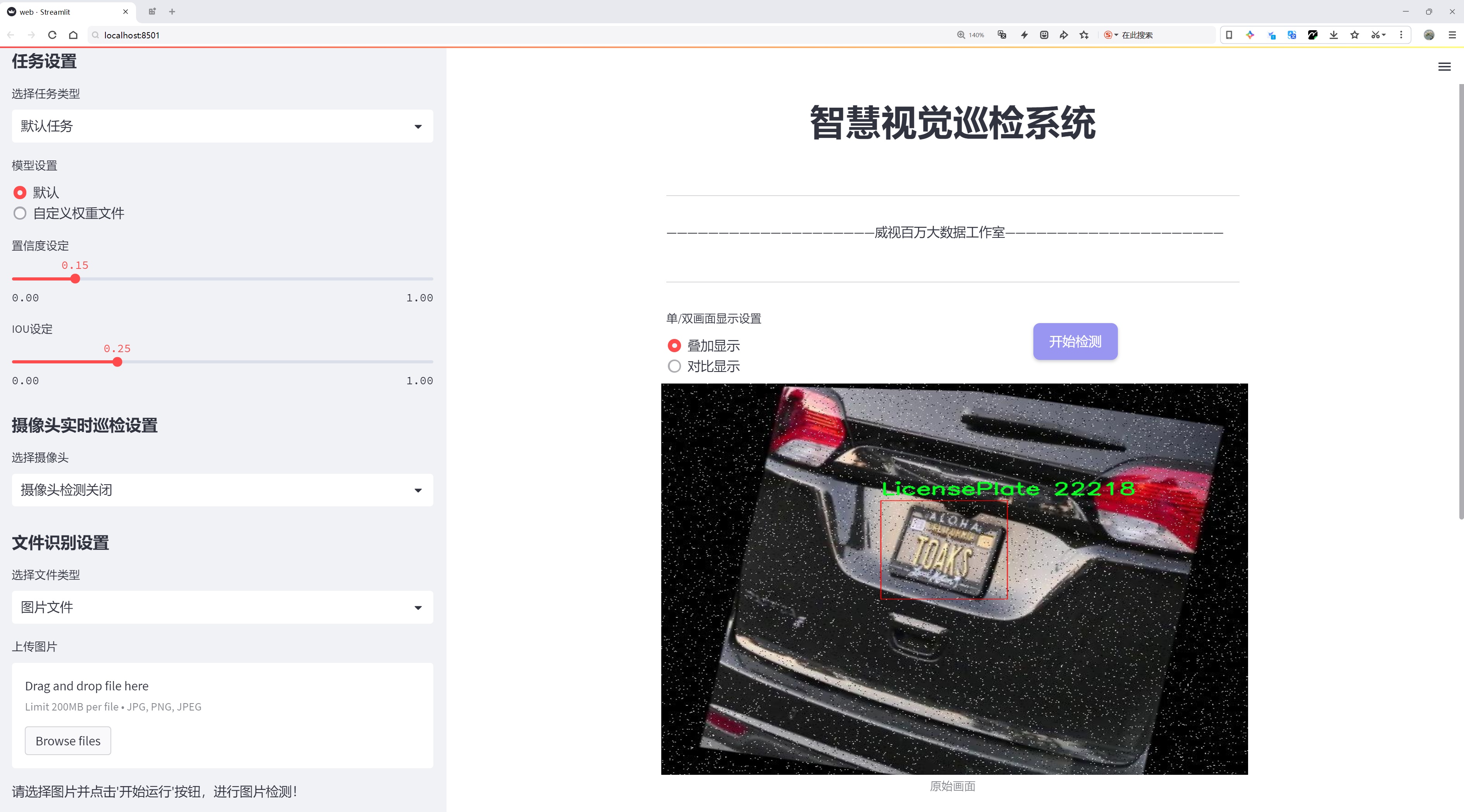The width and height of the screenshot is (1464, 812).
Task: Add page to favorites with star-plus icon
Action: pos(1085,34)
